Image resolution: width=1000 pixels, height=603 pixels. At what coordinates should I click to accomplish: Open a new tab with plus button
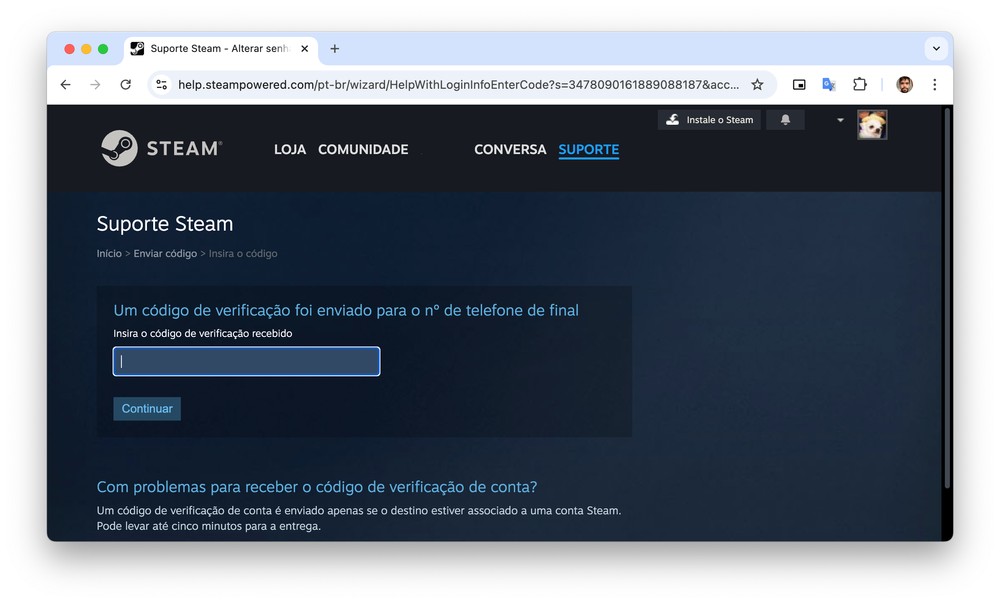pos(335,49)
